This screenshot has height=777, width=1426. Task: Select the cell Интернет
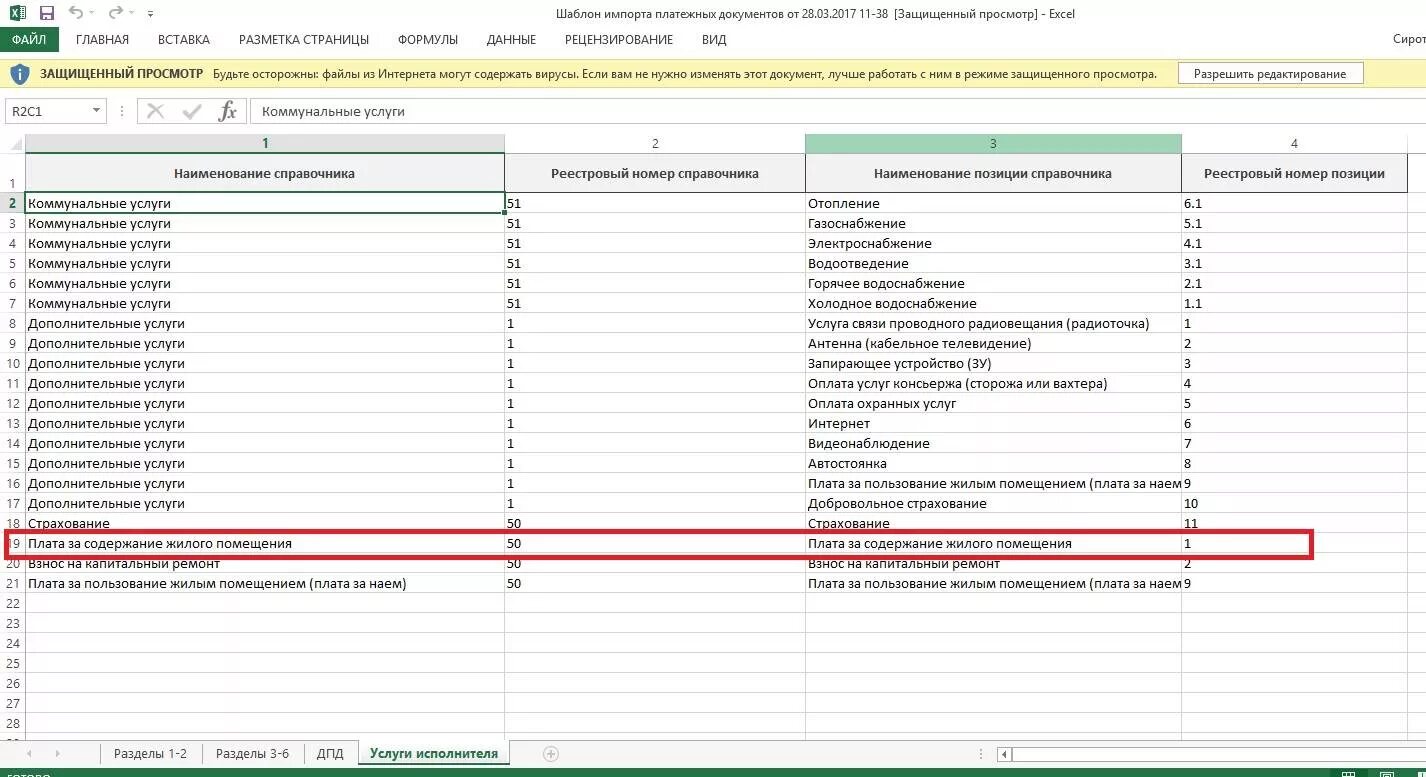[x=993, y=423]
